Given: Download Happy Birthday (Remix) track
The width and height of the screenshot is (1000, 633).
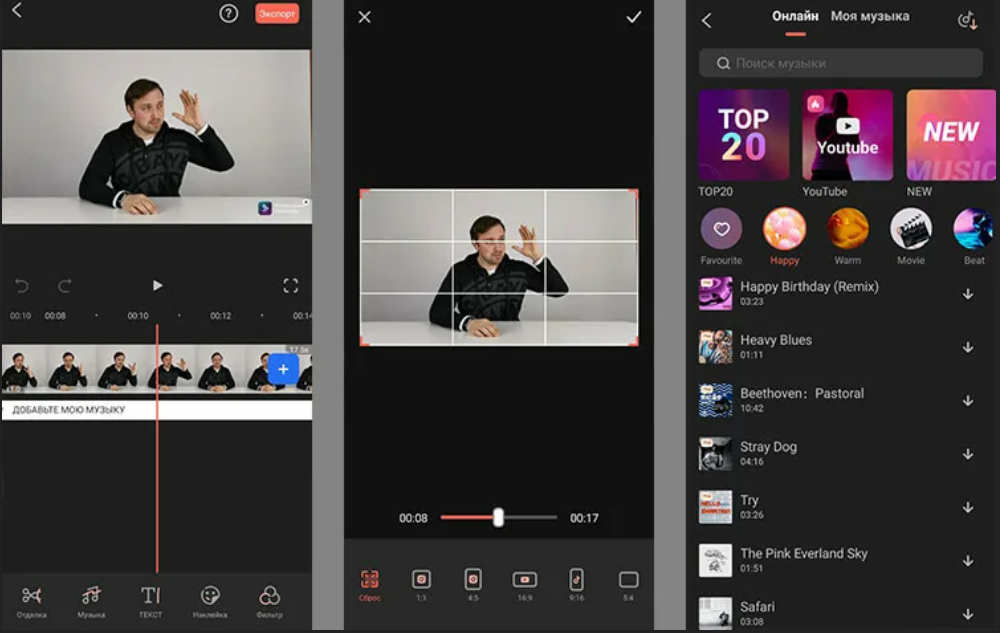Looking at the screenshot, I should coord(968,294).
